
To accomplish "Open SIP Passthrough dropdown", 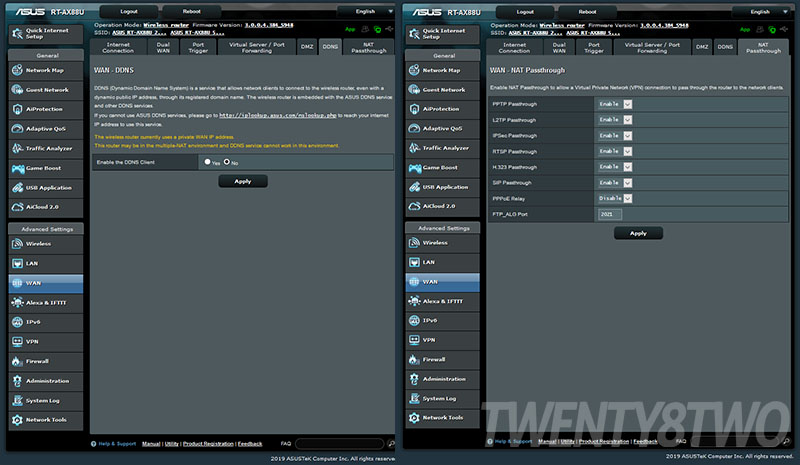I will 615,183.
